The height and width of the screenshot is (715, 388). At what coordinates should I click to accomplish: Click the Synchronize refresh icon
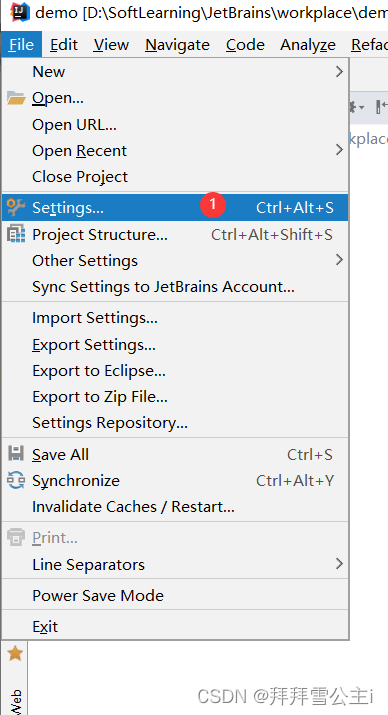pyautogui.click(x=16, y=480)
